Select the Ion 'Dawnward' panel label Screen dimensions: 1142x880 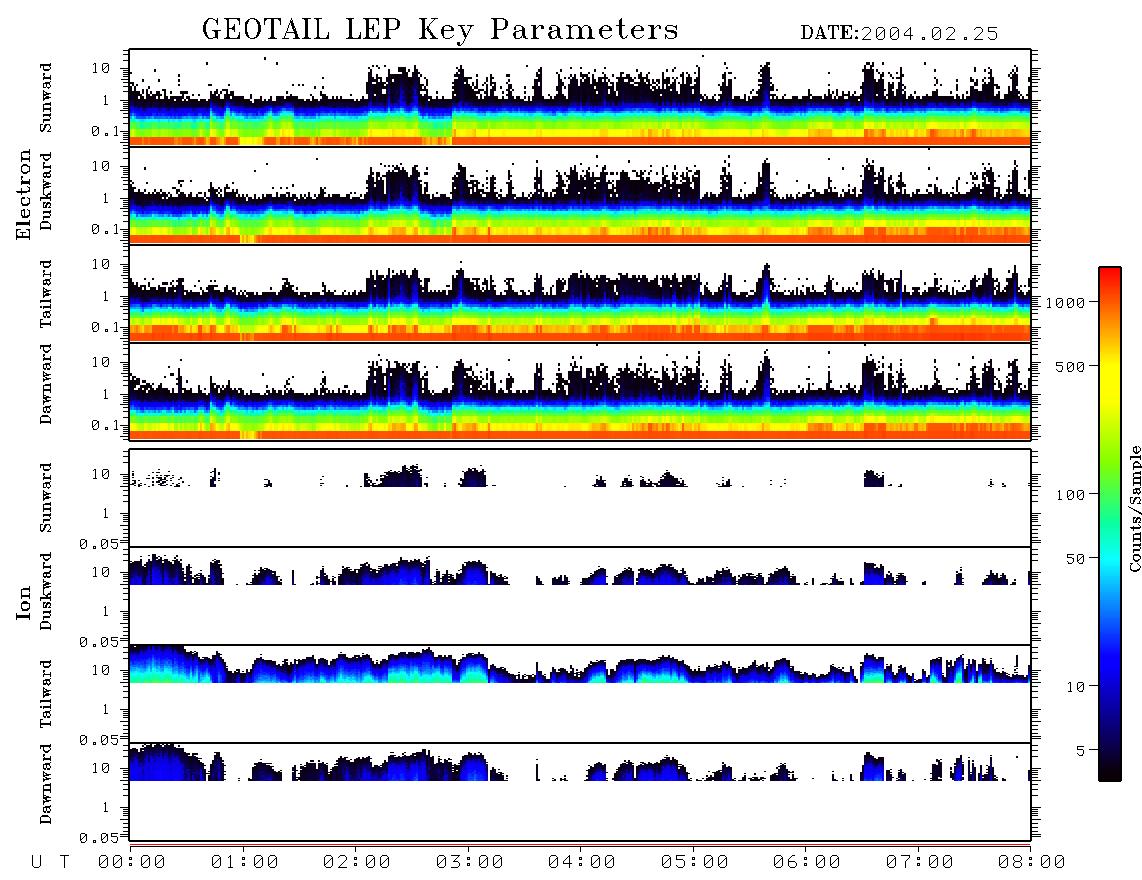point(46,784)
